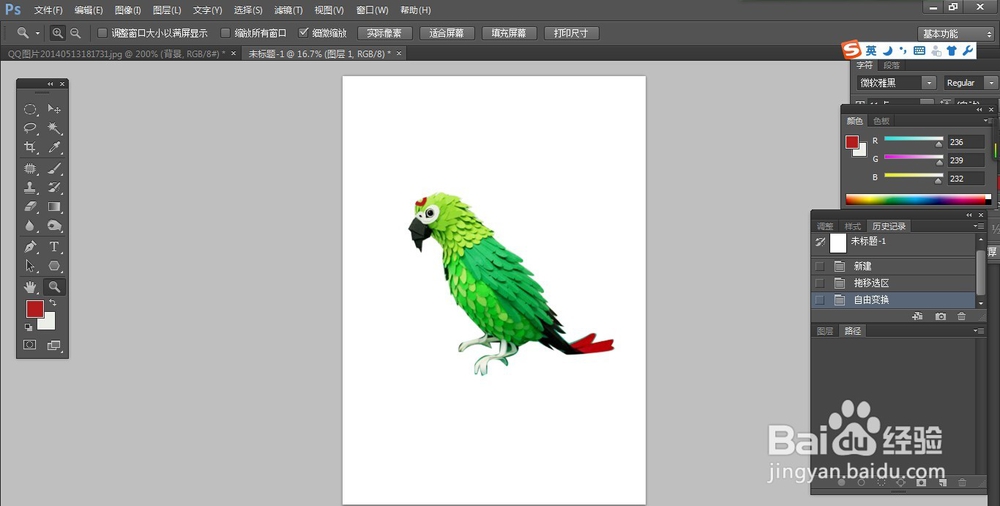The width and height of the screenshot is (1000, 506).
Task: Click the 实际像素 button
Action: click(385, 33)
